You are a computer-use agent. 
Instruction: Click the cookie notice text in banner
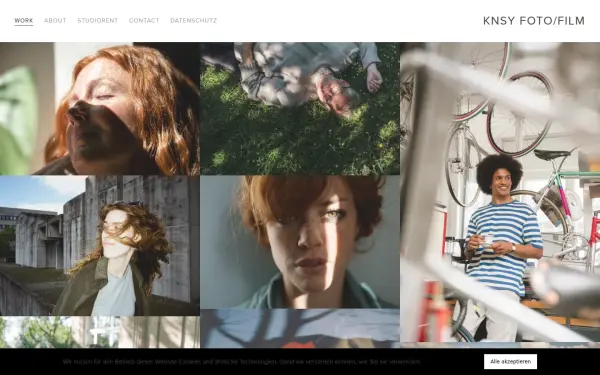(242, 362)
